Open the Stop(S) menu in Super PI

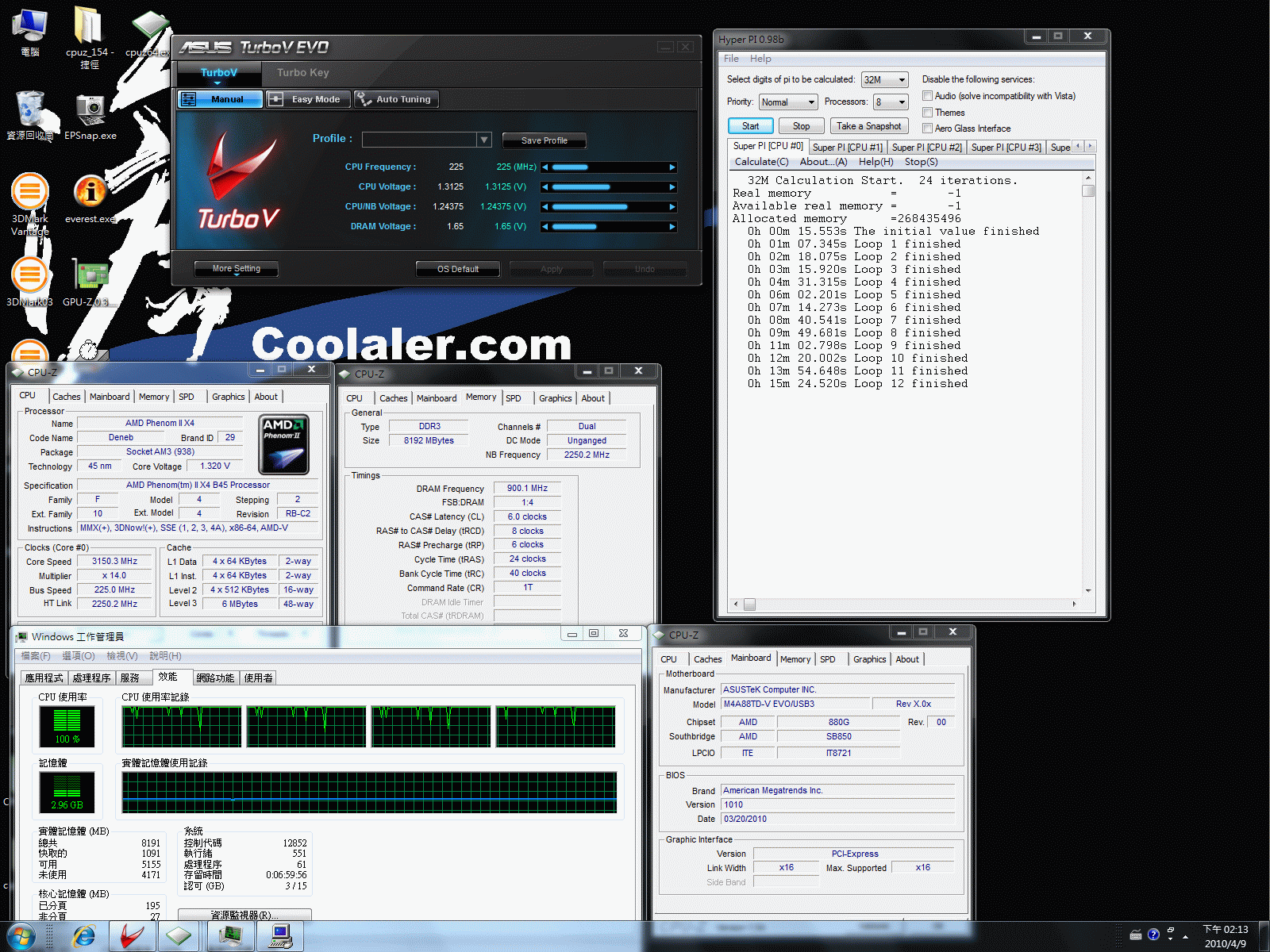(x=922, y=162)
